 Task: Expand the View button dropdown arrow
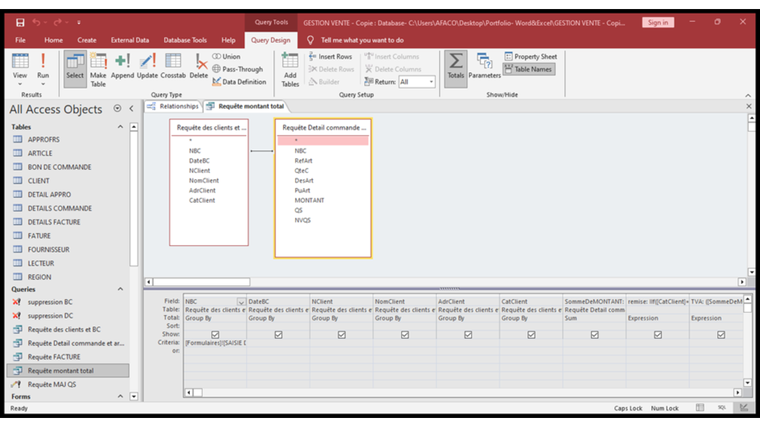[x=20, y=84]
